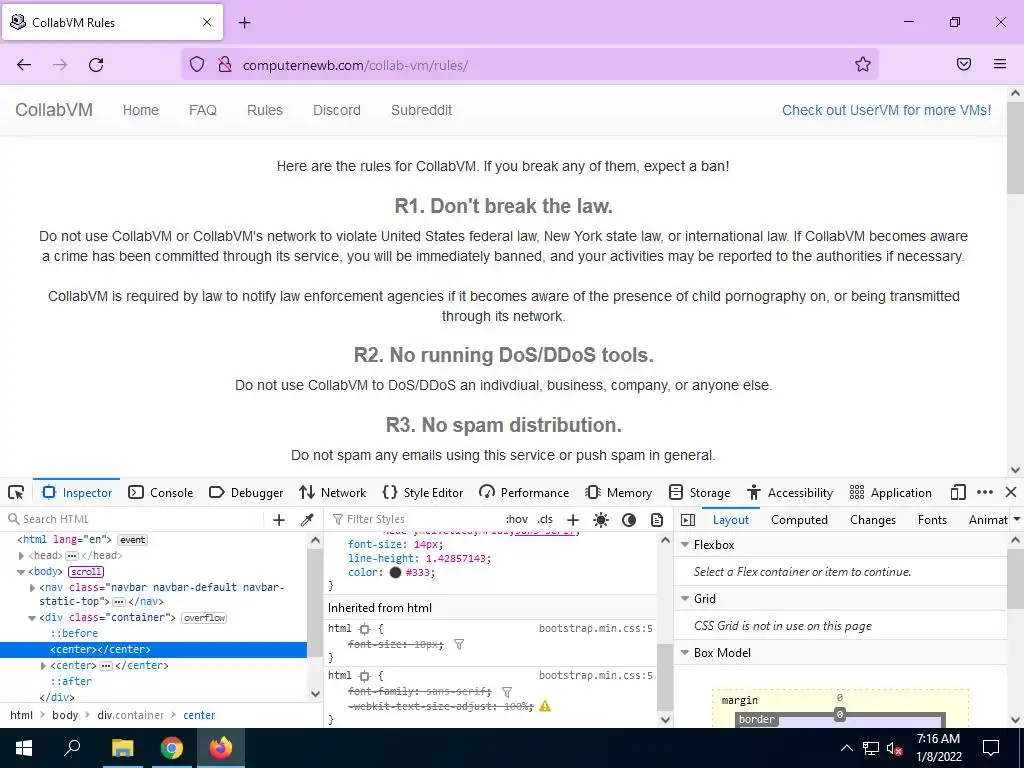Open the Debugger panel
The image size is (1024, 768).
coord(246,492)
